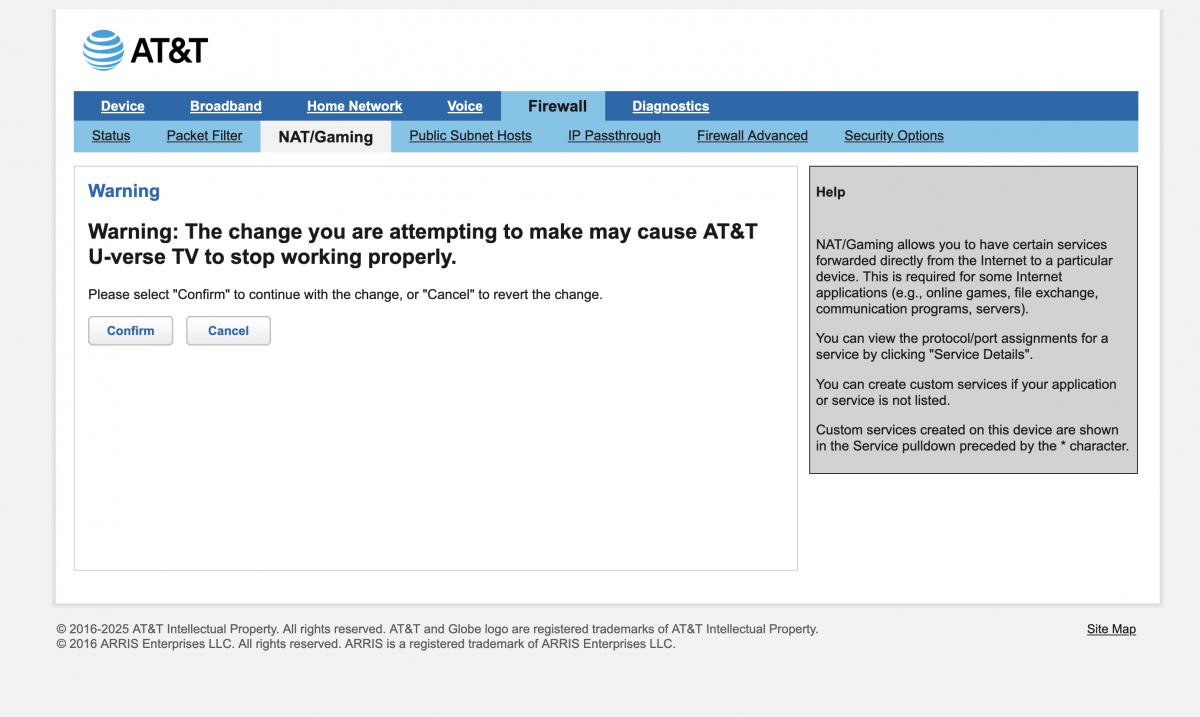Go to the Voice tab

pos(465,106)
